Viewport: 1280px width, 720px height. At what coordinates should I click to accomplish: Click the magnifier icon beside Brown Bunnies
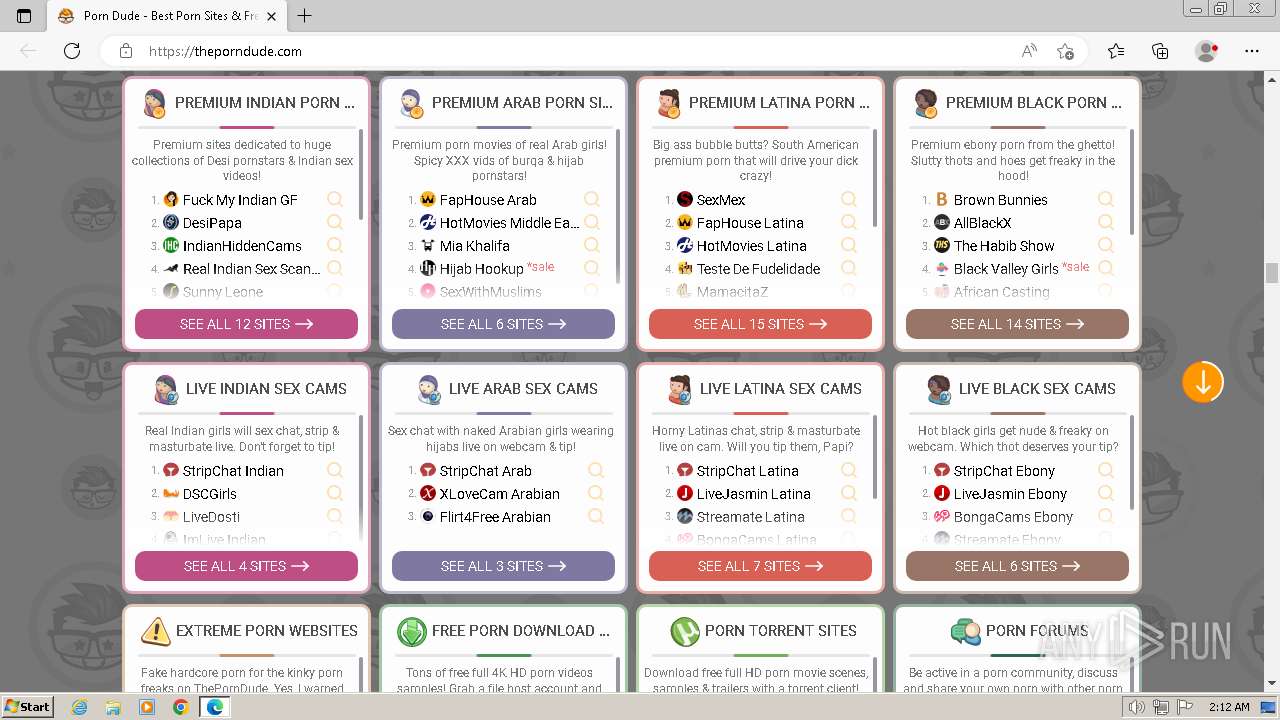[x=1106, y=199]
